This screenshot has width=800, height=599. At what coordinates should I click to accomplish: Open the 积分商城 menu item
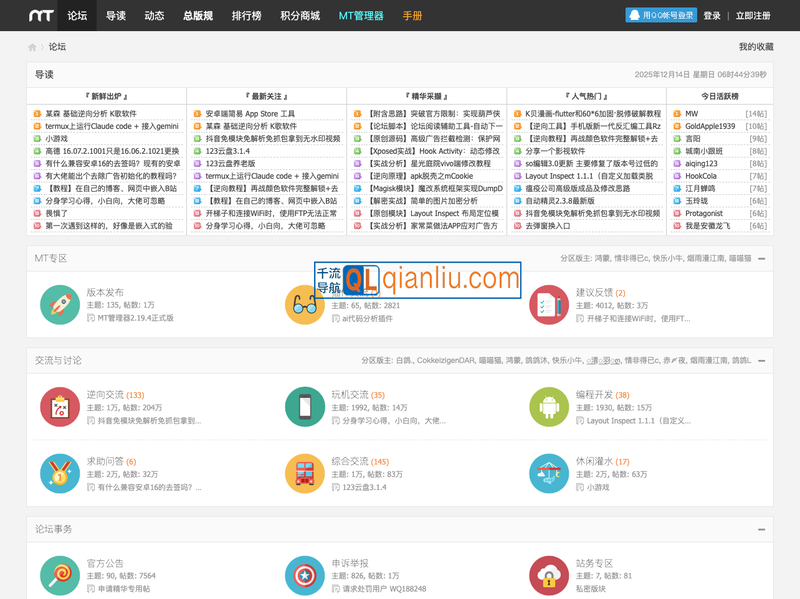coord(300,16)
